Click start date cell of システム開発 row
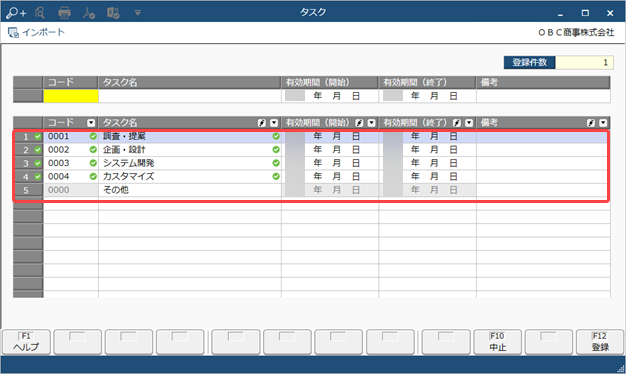Viewport: 626px width, 374px height. coord(330,163)
